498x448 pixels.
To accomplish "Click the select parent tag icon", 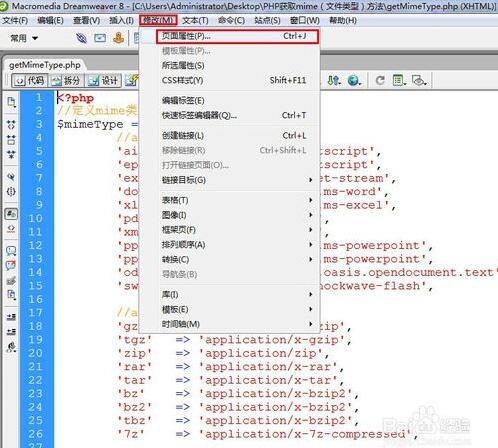I will [x=11, y=177].
